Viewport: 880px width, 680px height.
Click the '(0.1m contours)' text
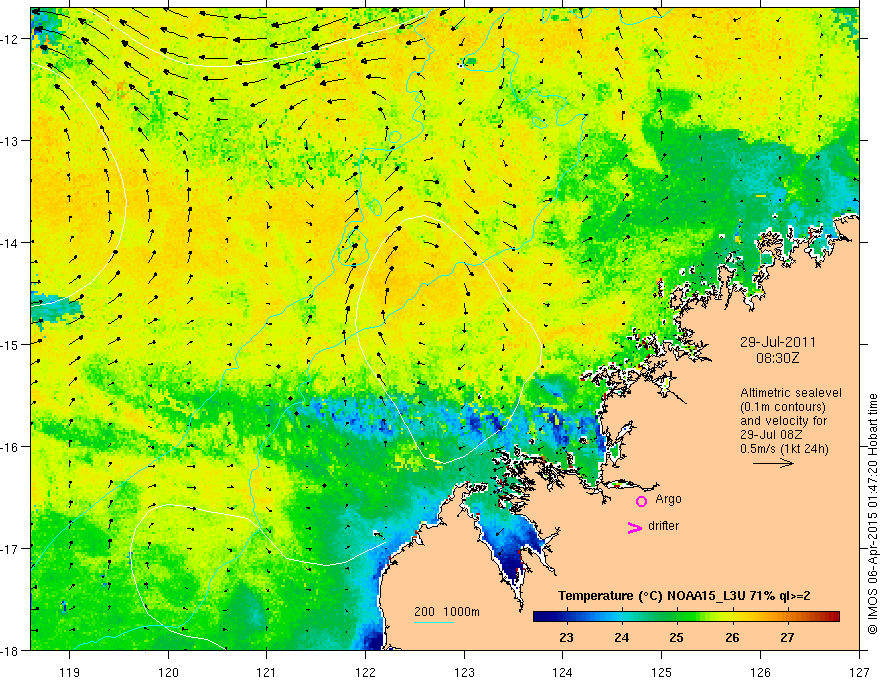pos(783,407)
